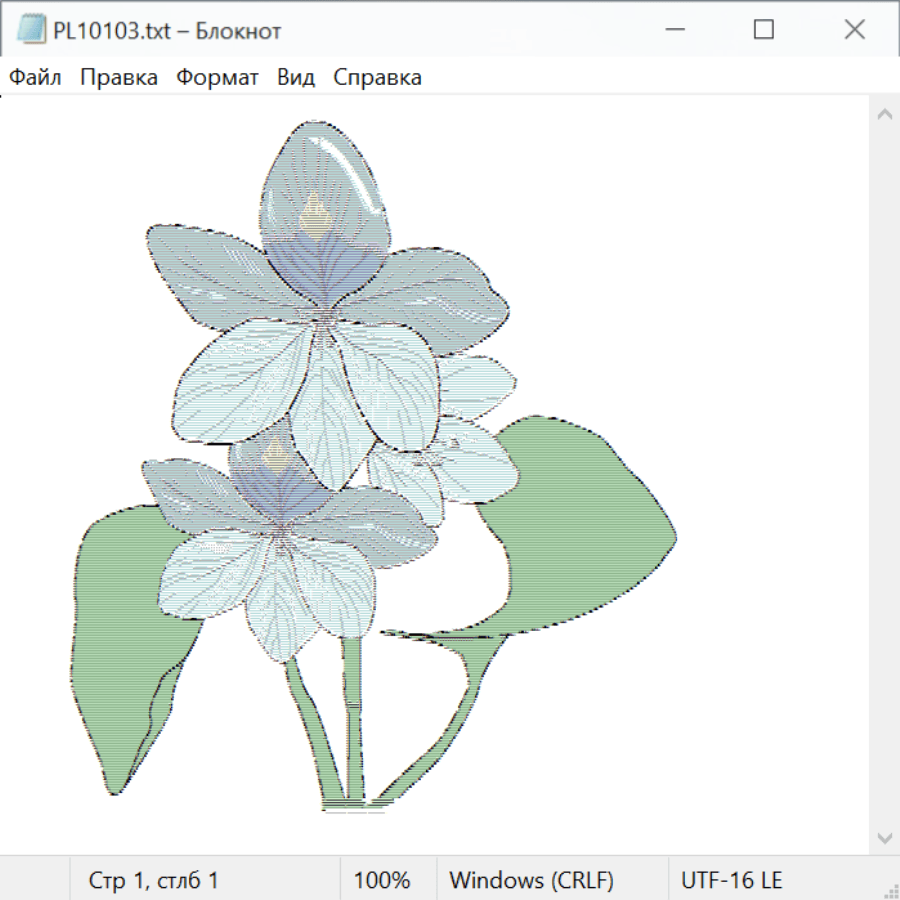Click the Notepad icon in title bar
Image resolution: width=900 pixels, height=900 pixels.
(x=31, y=30)
